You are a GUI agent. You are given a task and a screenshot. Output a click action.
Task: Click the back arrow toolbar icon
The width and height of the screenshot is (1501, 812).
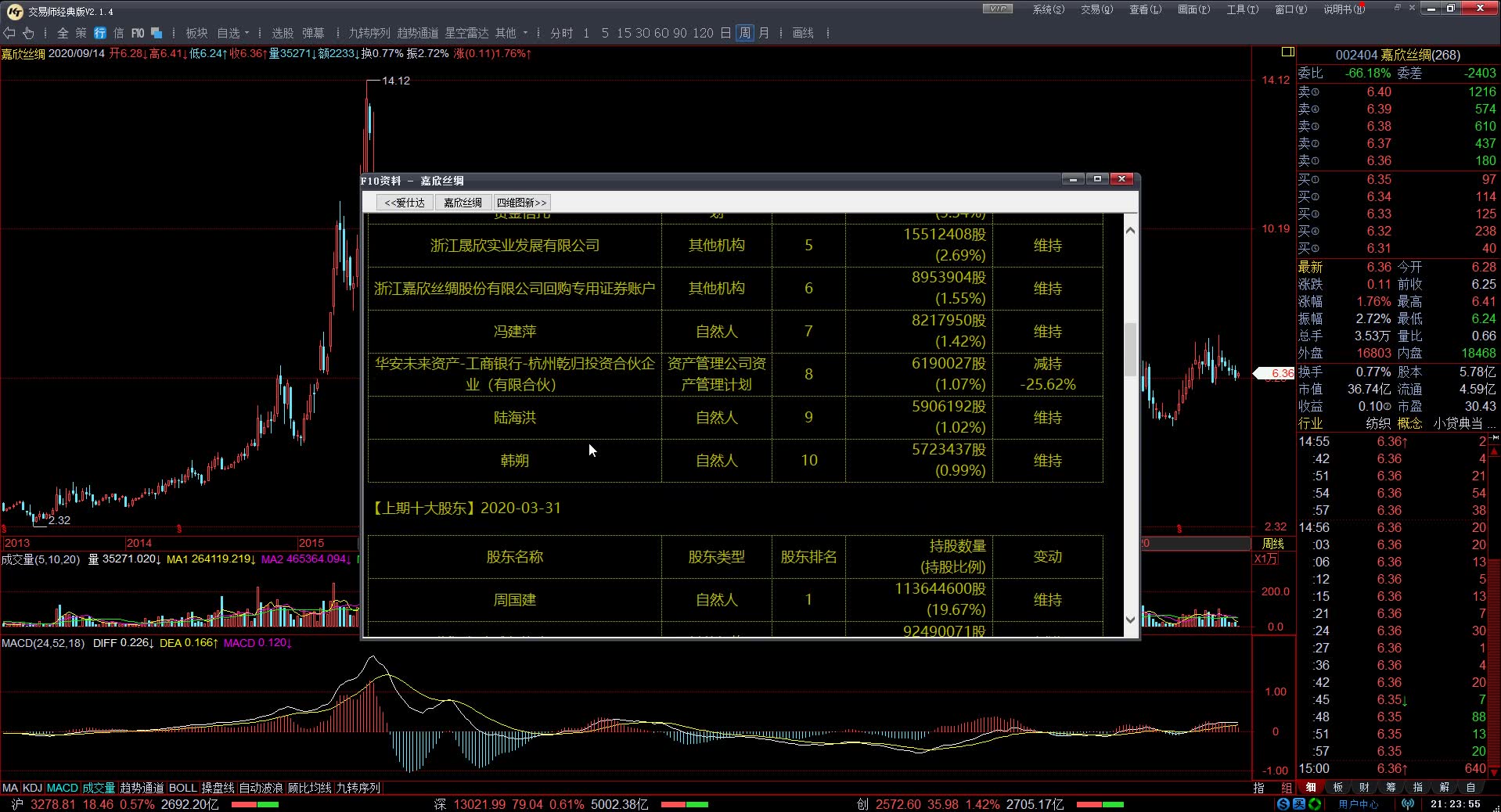pyautogui.click(x=9, y=33)
